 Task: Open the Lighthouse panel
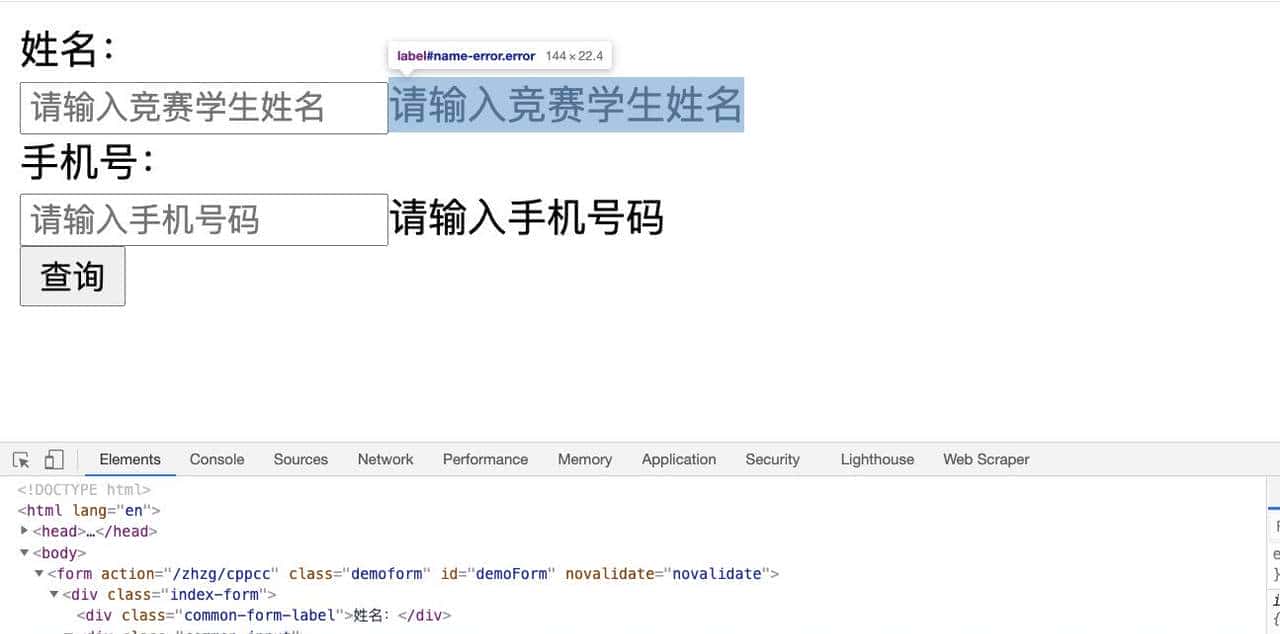click(876, 459)
